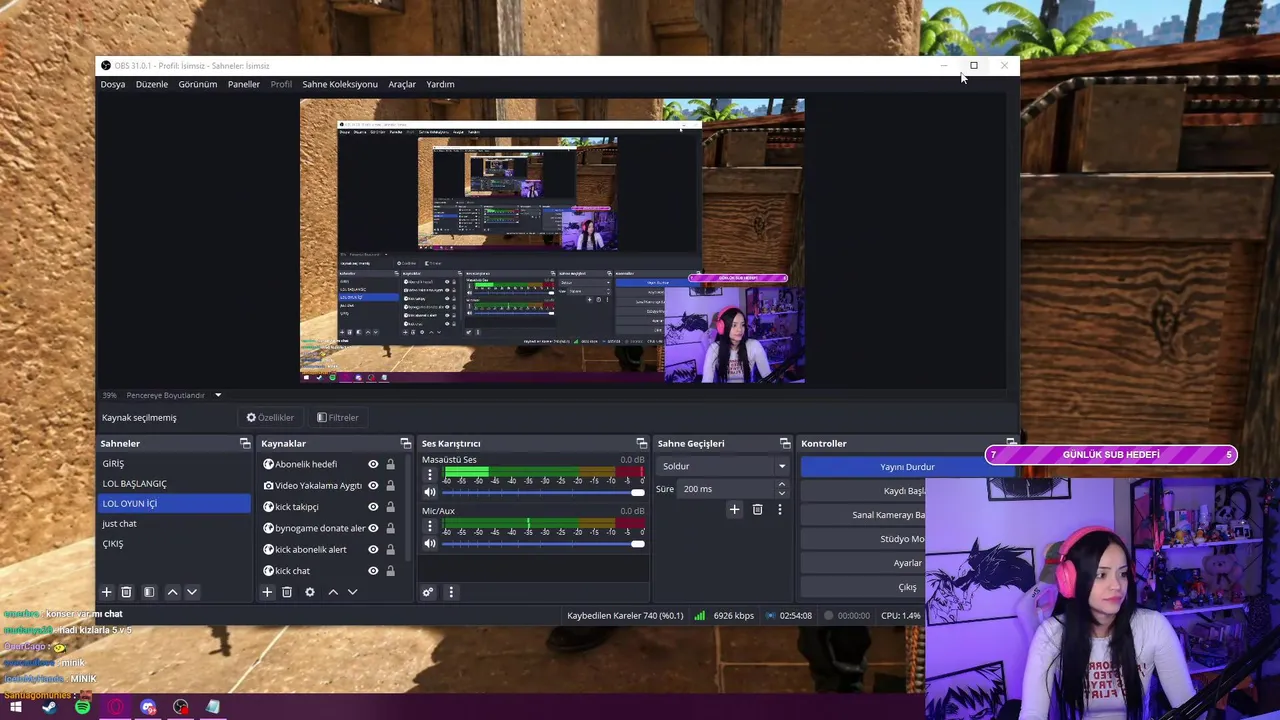Open the Windows Start button
This screenshot has height=720, width=1280.
point(16,707)
